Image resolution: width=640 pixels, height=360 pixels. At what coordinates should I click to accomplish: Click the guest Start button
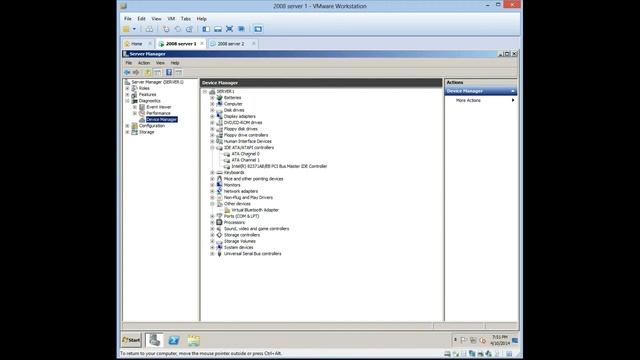click(x=131, y=340)
